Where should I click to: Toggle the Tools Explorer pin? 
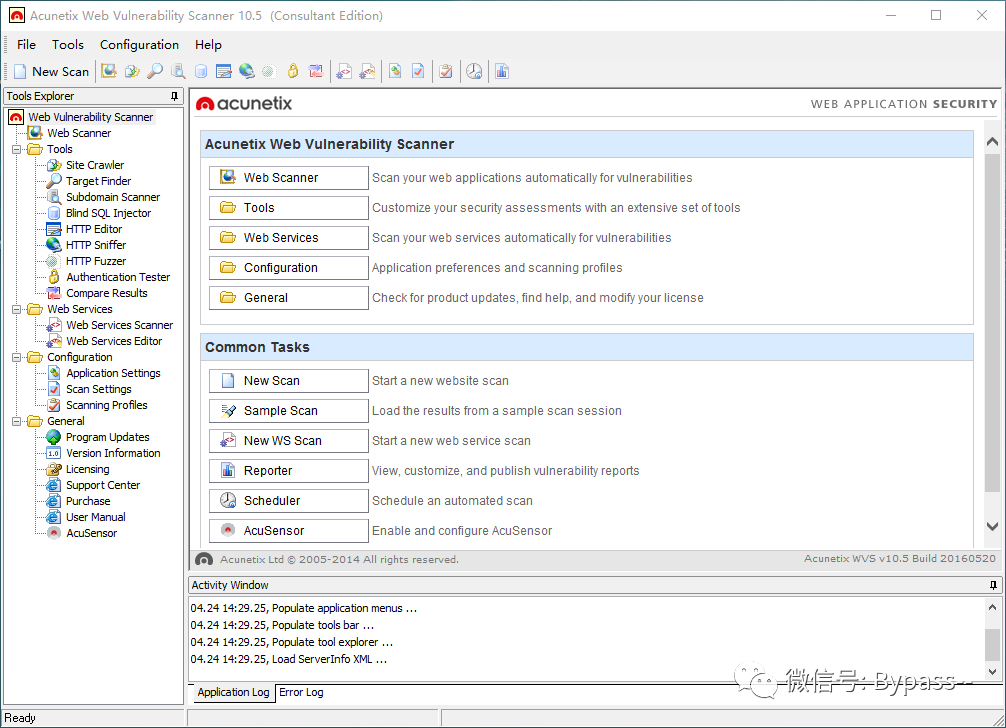tap(174, 96)
